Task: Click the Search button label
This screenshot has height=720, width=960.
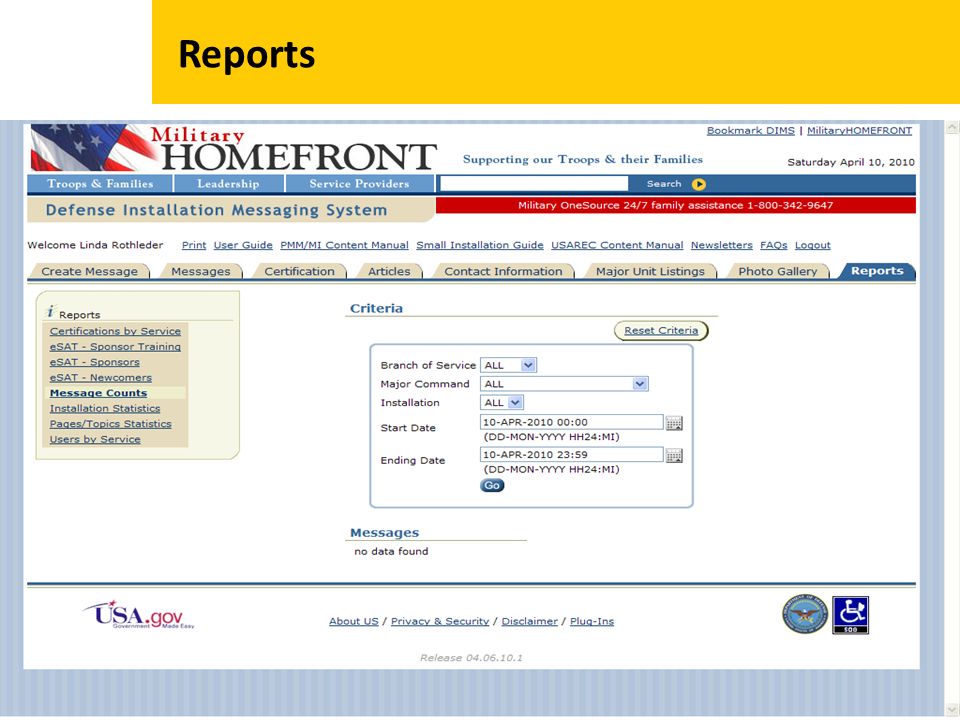Action: pos(664,184)
